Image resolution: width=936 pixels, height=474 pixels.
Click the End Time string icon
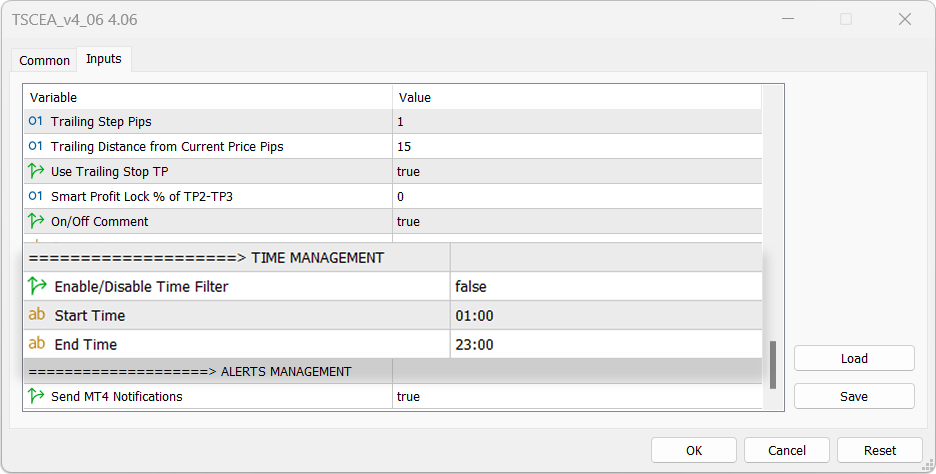(37, 344)
